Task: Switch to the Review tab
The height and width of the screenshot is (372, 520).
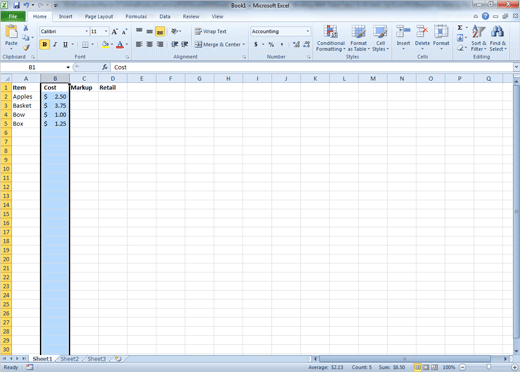Action: [x=191, y=16]
